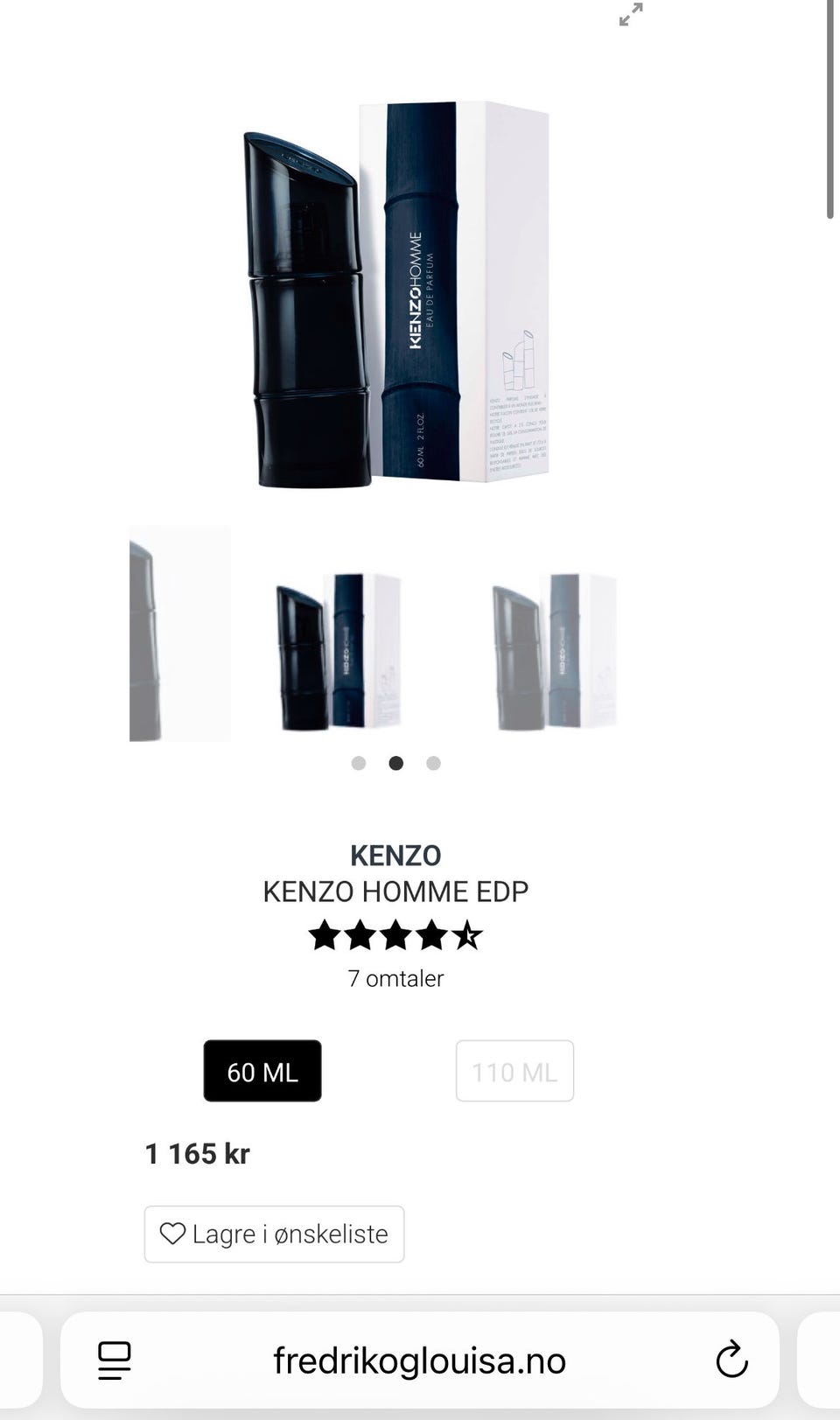The image size is (840, 1420).
Task: Select the 60 ML size option
Action: point(262,1071)
